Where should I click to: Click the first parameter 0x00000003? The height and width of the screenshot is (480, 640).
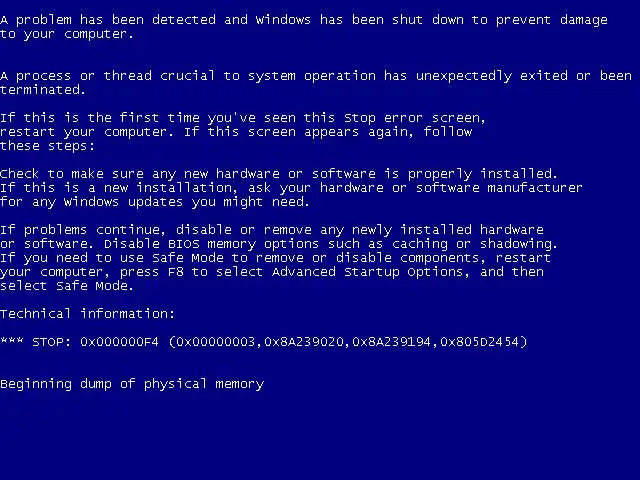click(x=216, y=342)
